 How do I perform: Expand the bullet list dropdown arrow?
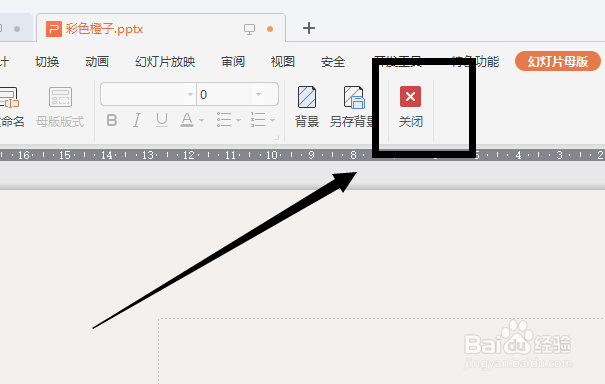[x=238, y=121]
